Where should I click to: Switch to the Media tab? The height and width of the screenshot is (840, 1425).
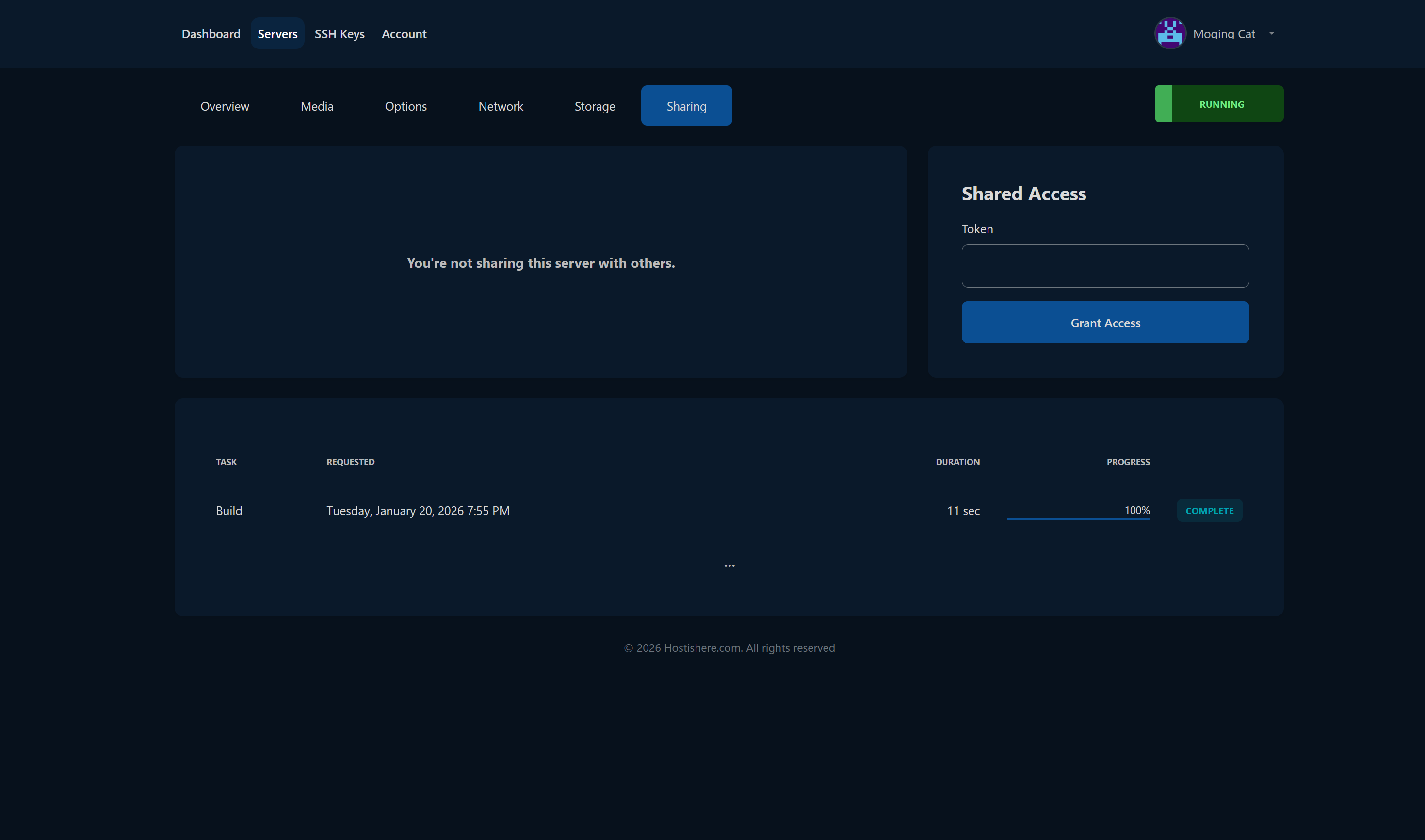(x=316, y=106)
